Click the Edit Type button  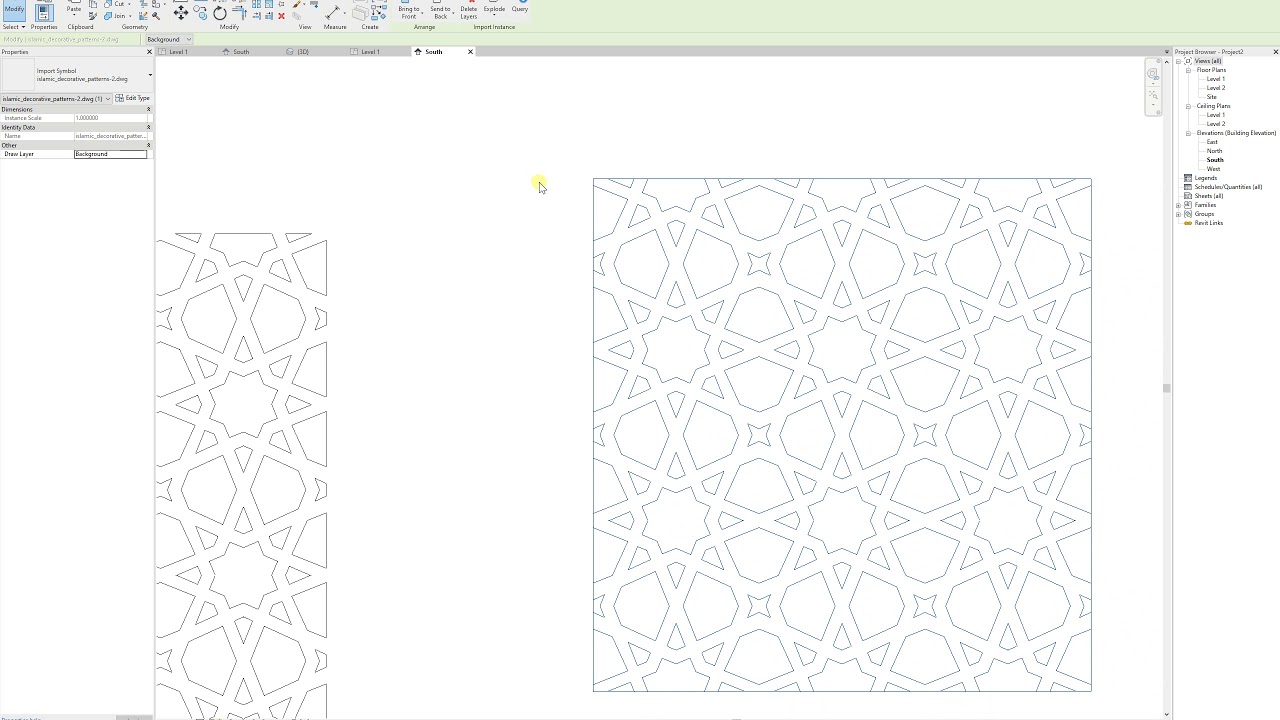click(133, 98)
